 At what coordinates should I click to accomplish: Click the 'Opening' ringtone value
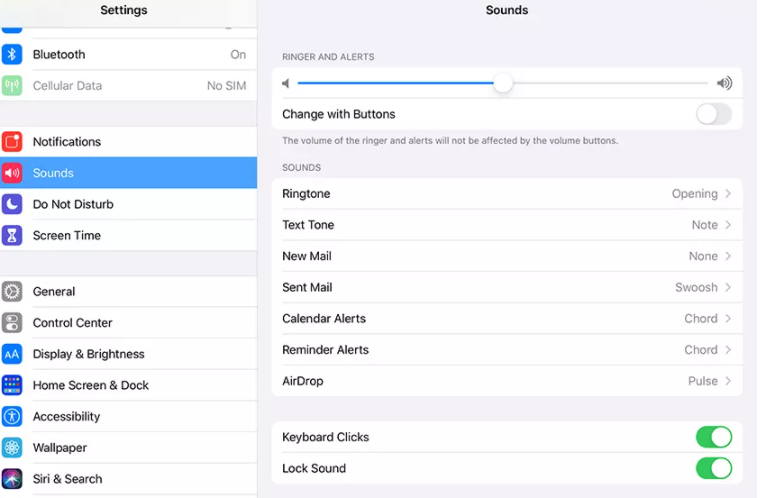(x=695, y=194)
